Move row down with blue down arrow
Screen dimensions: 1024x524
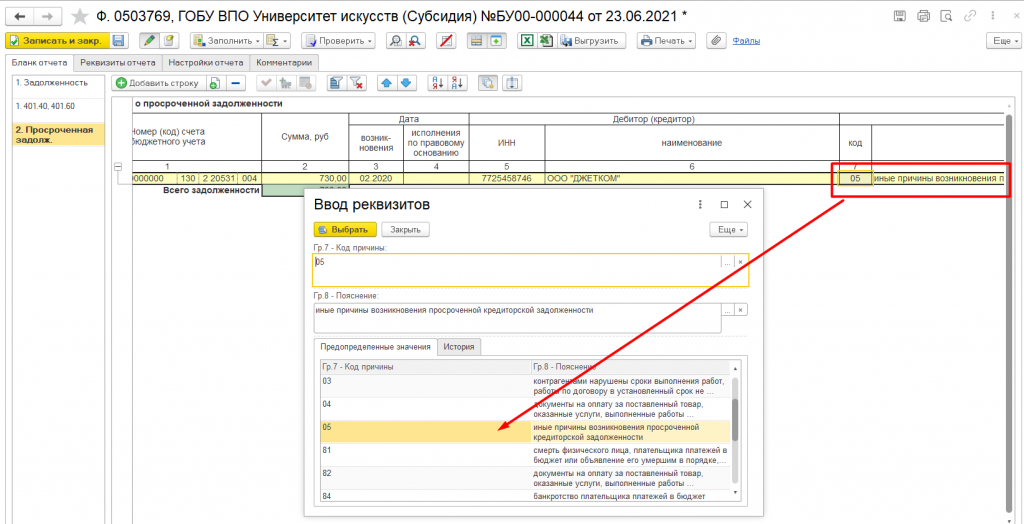click(x=405, y=83)
